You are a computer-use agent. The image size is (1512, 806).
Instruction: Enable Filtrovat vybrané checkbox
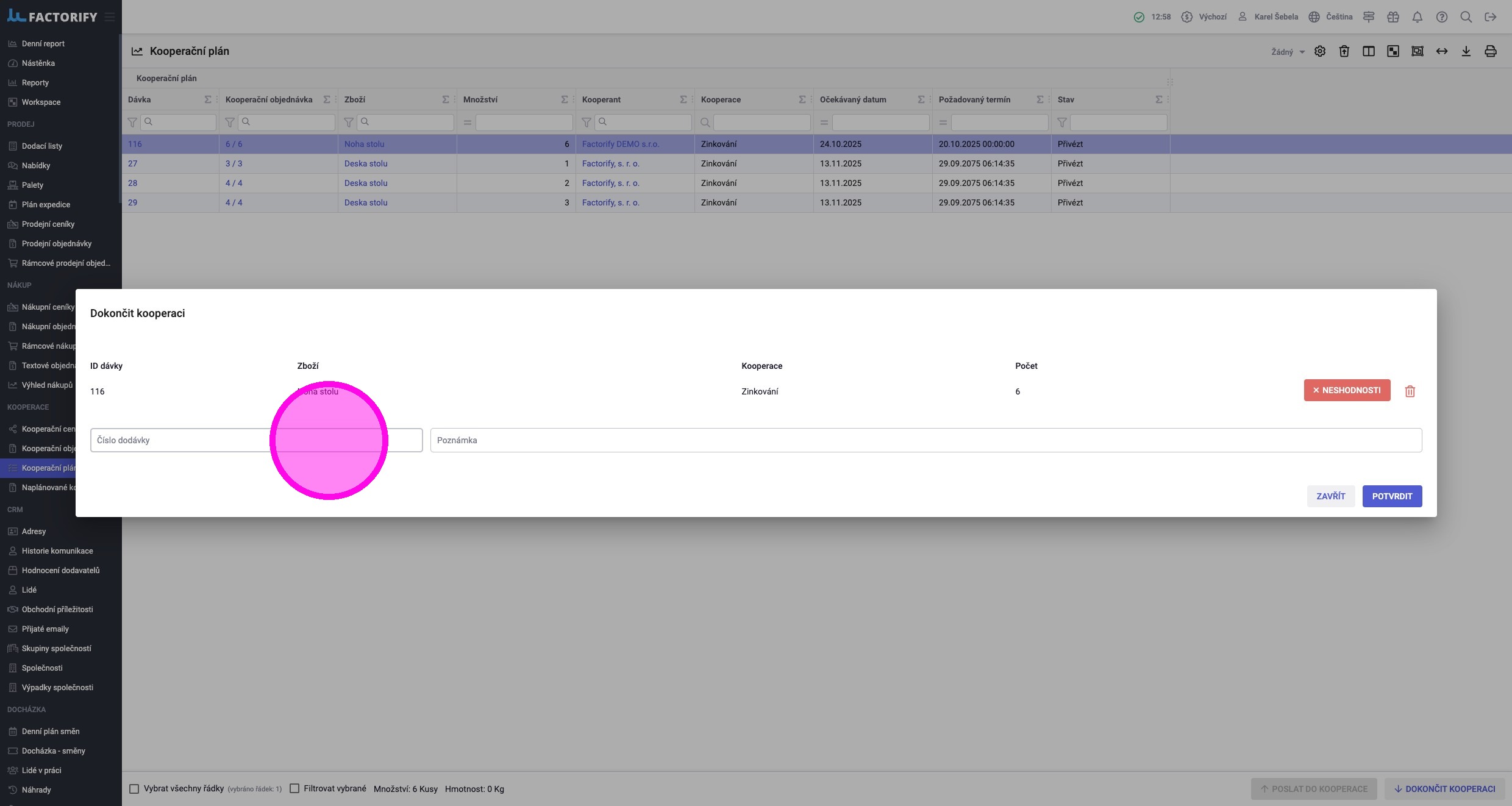(x=294, y=788)
